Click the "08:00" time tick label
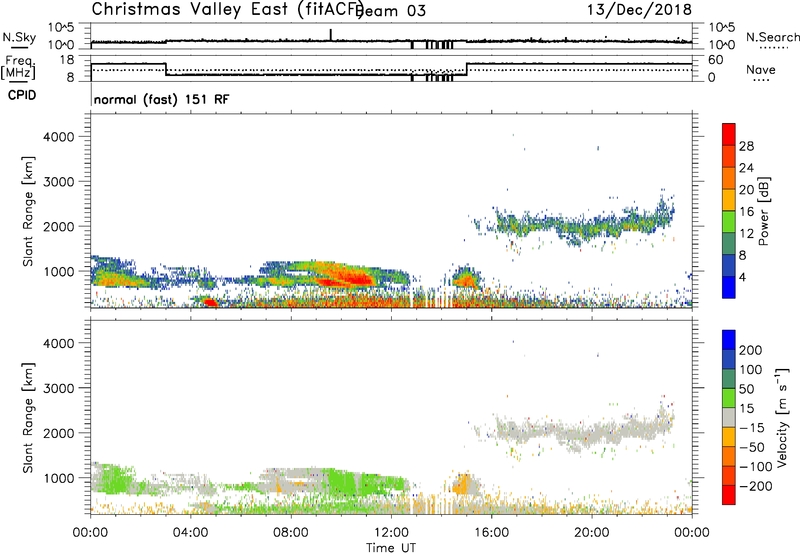Viewport: 800px width, 554px height. (x=291, y=533)
